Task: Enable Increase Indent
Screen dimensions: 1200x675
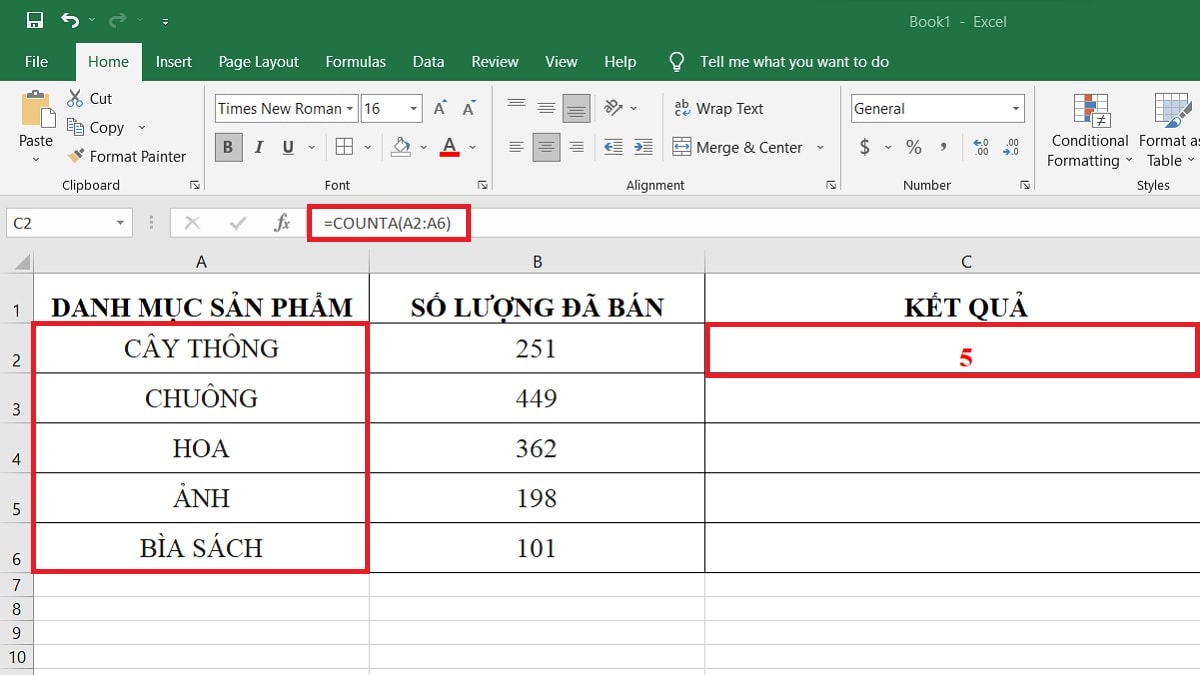Action: point(641,147)
